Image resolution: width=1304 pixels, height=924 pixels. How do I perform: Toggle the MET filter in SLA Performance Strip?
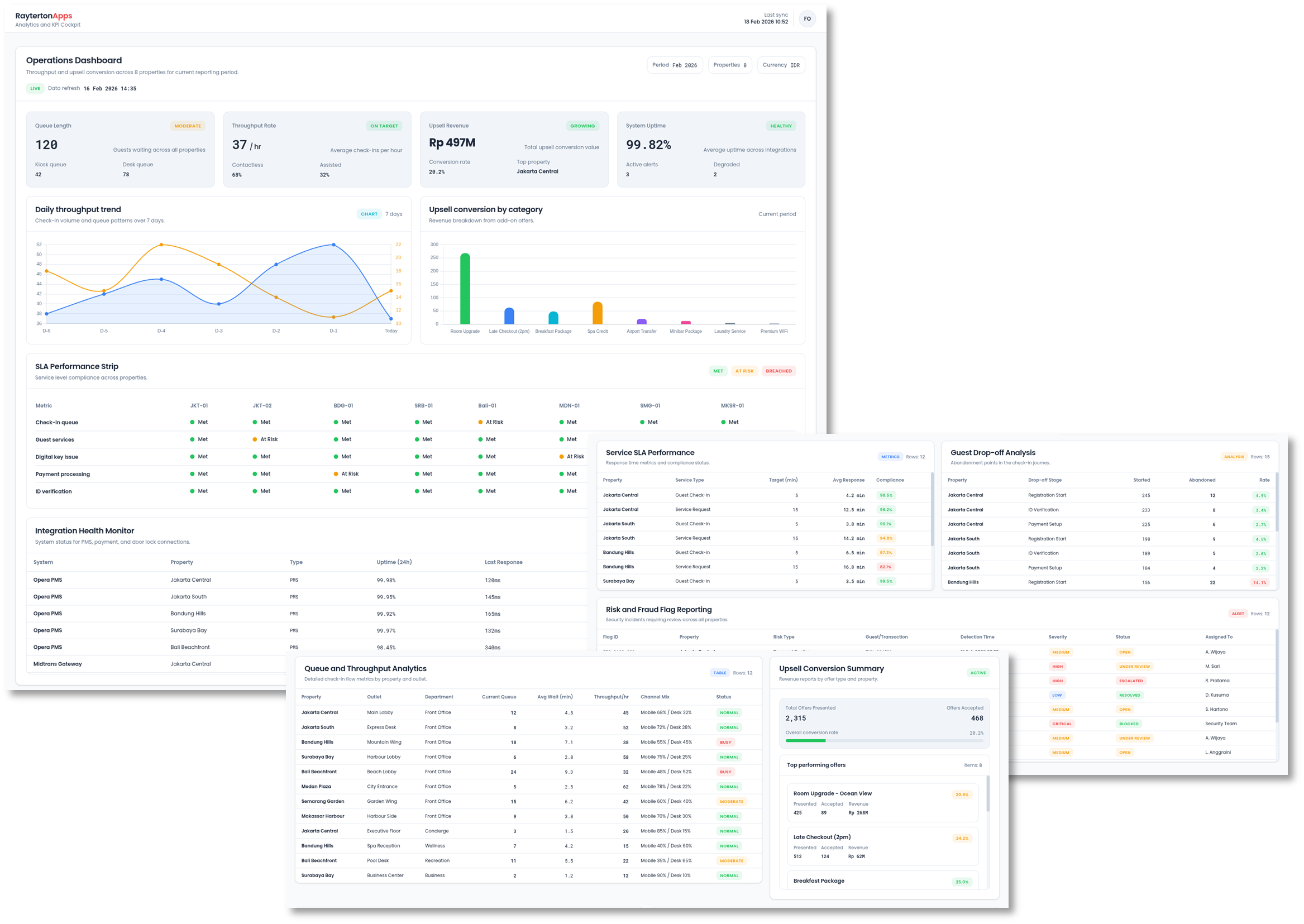coord(718,370)
